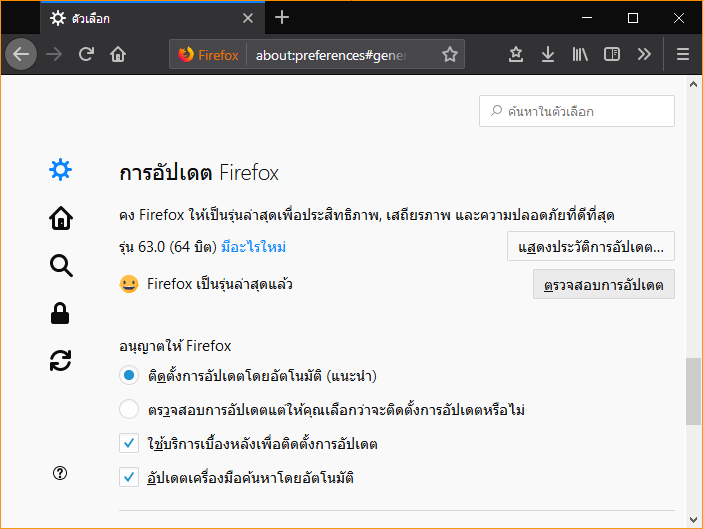This screenshot has width=703, height=529.
Task: Open Firefox support help question icon
Action: click(60, 473)
